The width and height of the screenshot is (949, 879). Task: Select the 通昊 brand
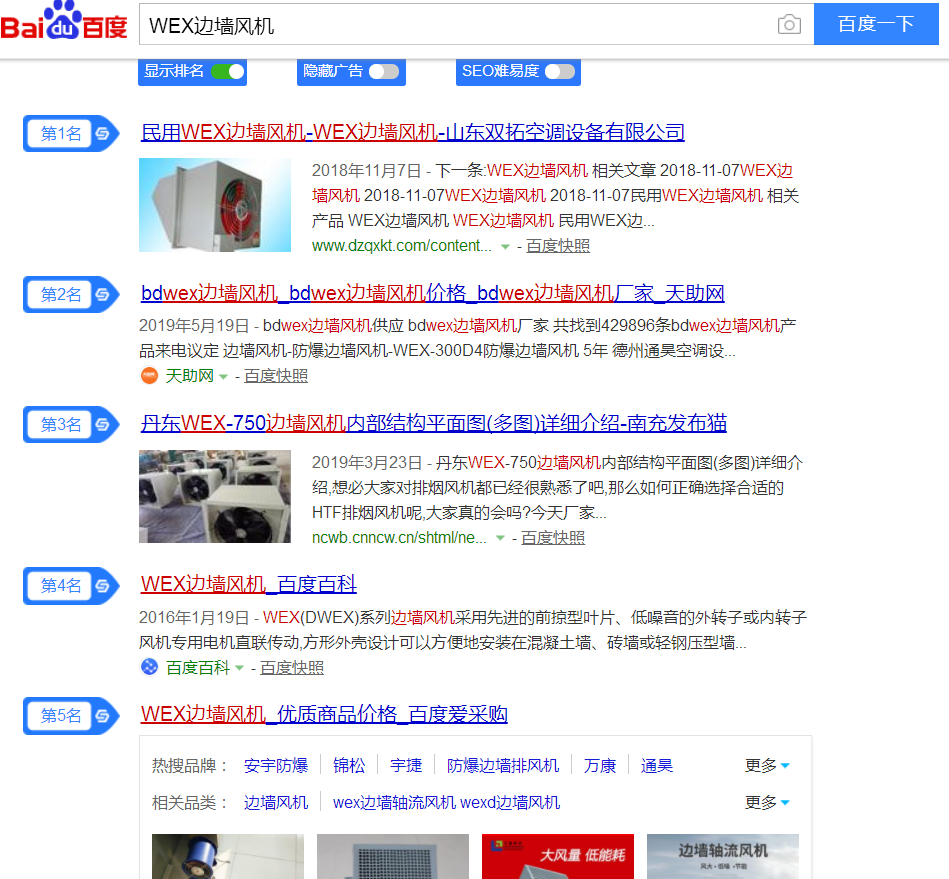(657, 766)
